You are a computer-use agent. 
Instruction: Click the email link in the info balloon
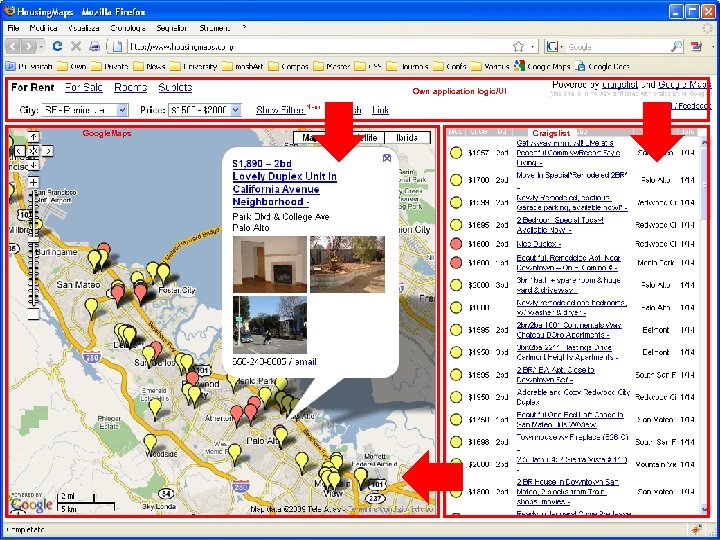coord(304,362)
